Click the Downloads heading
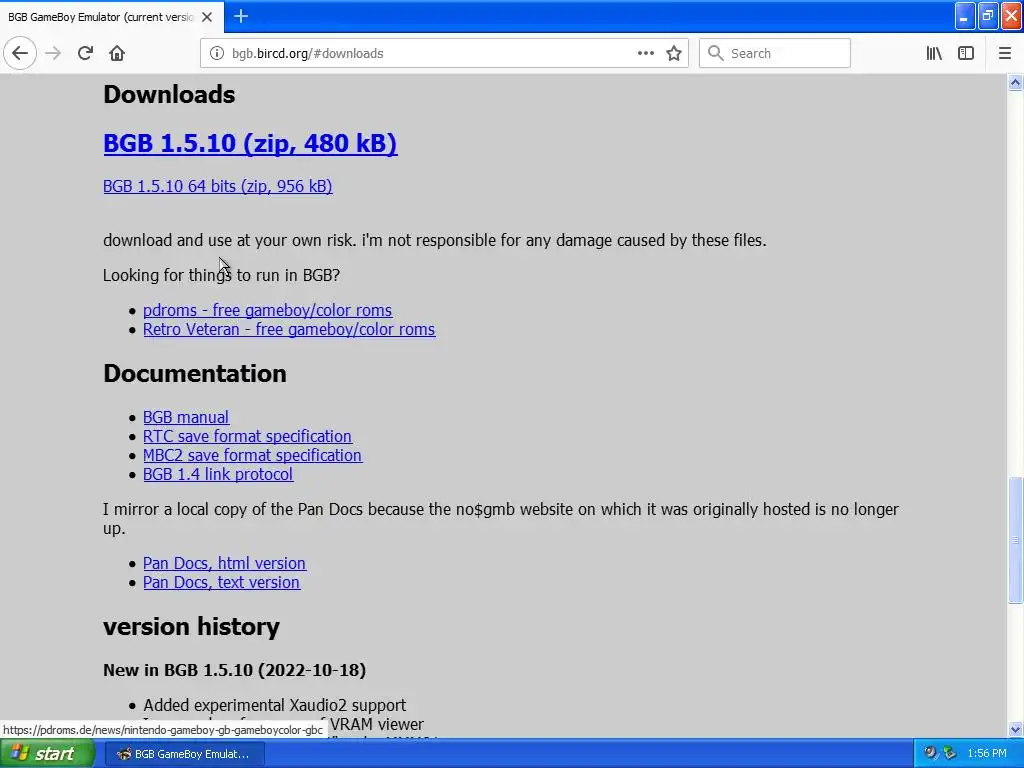 click(169, 95)
